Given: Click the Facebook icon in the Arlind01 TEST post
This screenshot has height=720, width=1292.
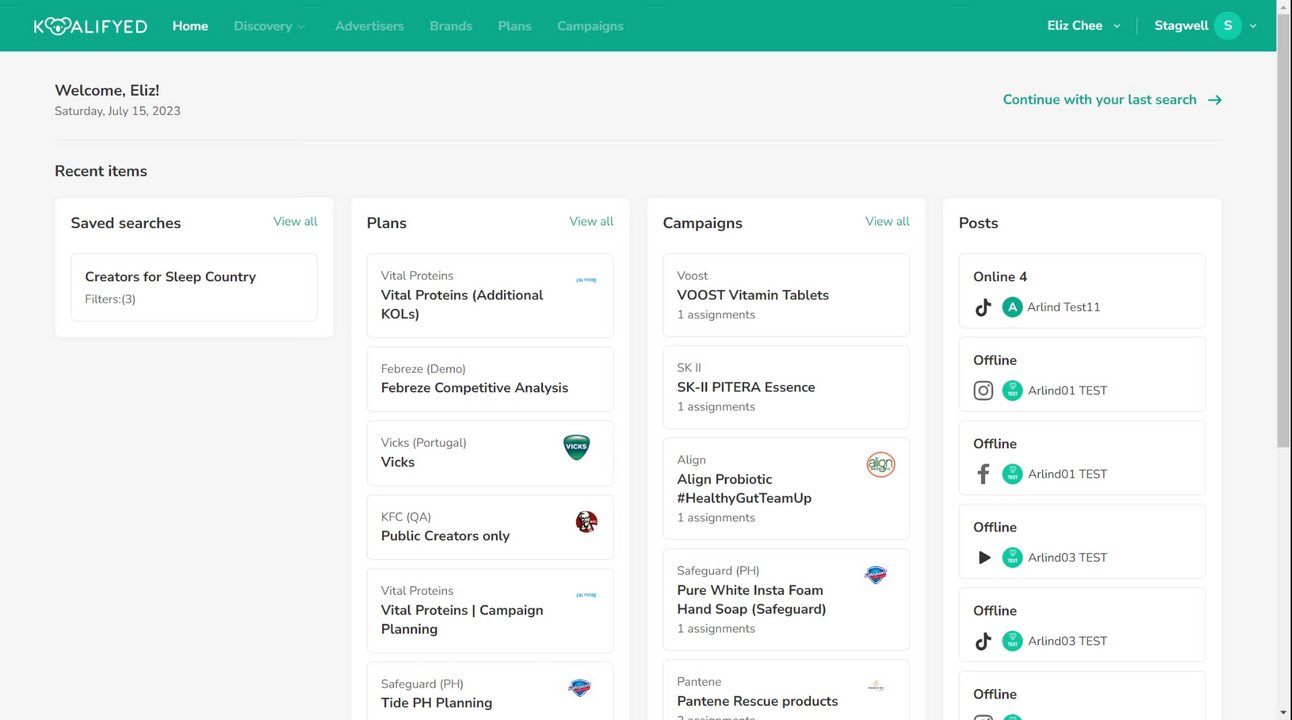Looking at the screenshot, I should click(x=983, y=474).
